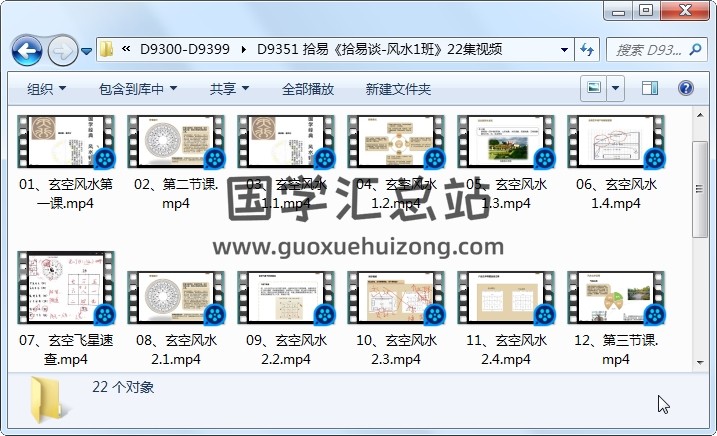The image size is (717, 436).
Task: Click the vertical scrollbar thumb
Action: click(700, 189)
